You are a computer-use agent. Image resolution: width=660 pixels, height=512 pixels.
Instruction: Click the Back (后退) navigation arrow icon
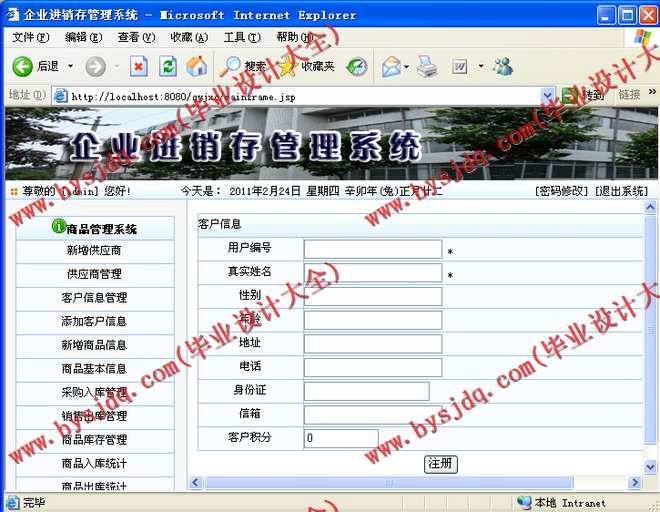[x=22, y=66]
